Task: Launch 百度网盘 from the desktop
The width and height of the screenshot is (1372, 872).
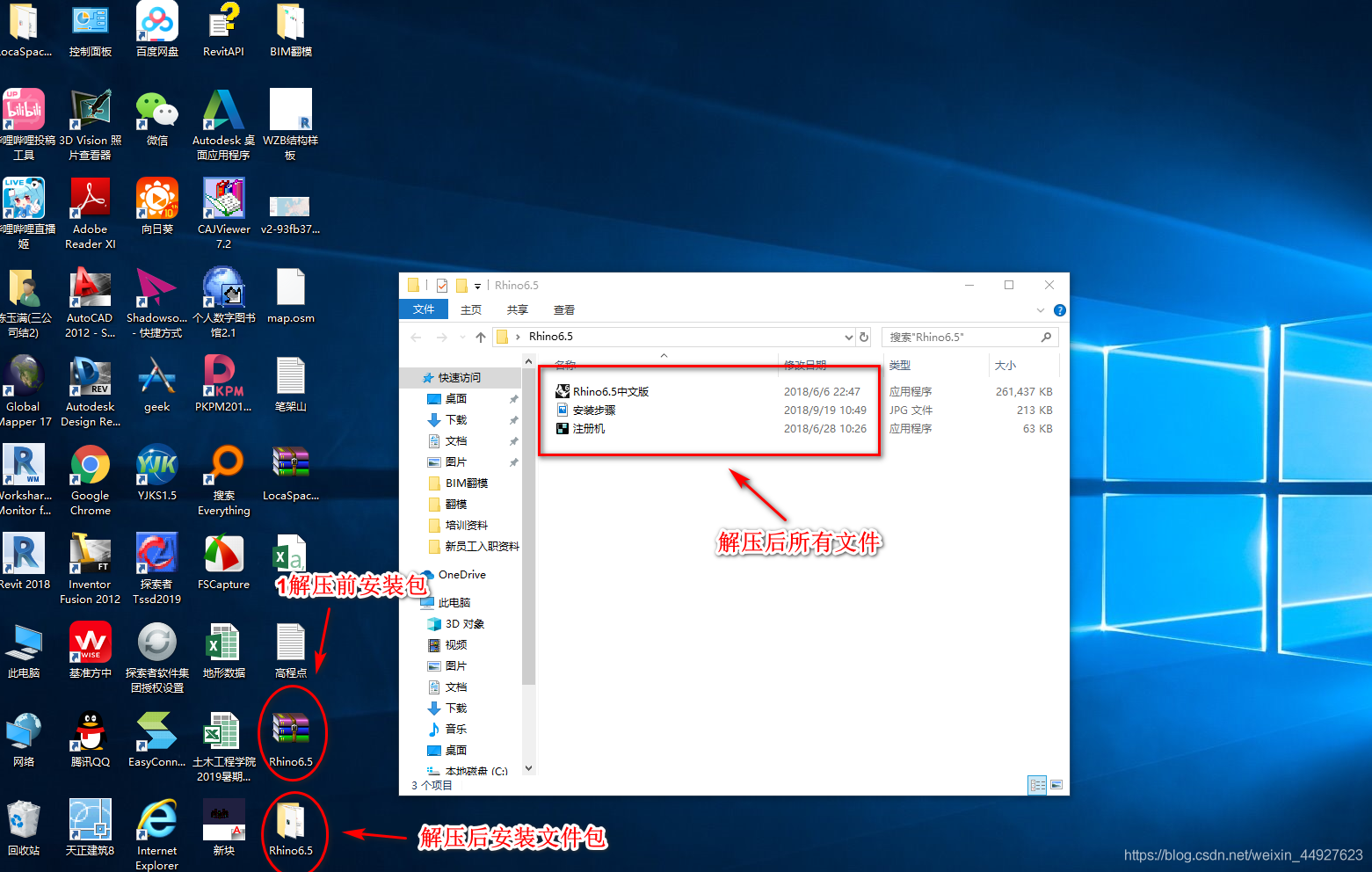Action: click(157, 29)
